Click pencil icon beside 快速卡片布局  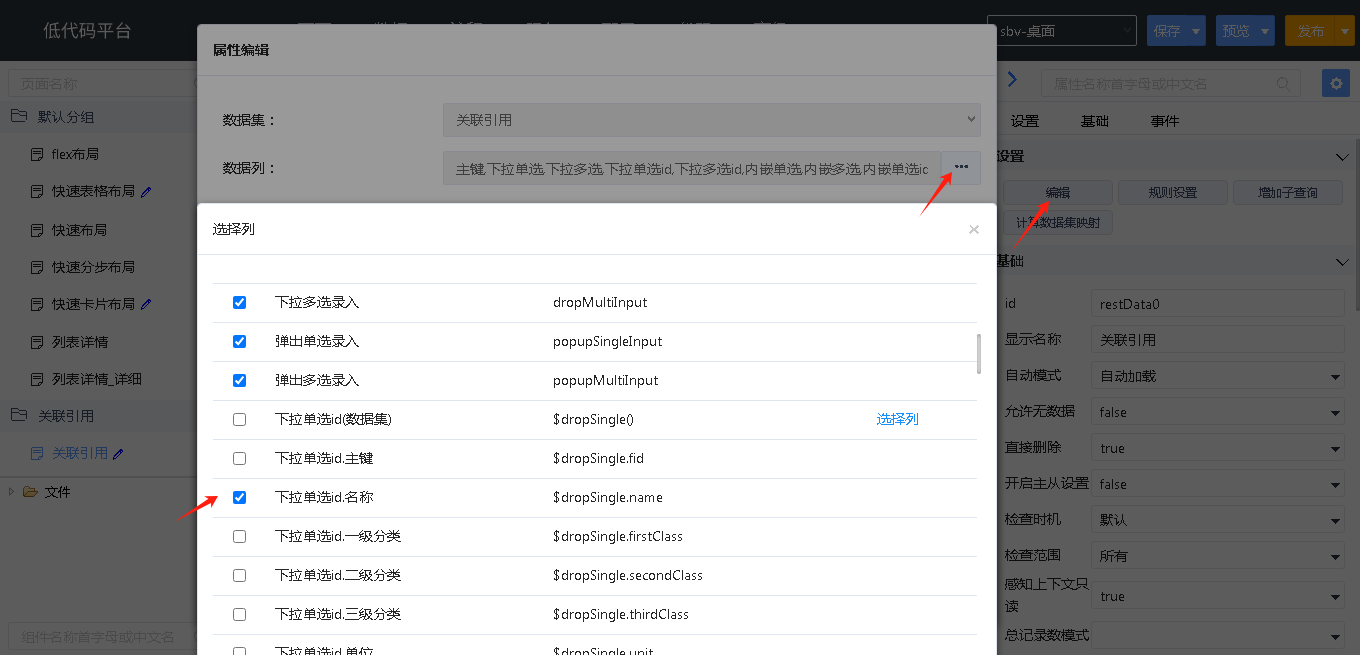[146, 305]
